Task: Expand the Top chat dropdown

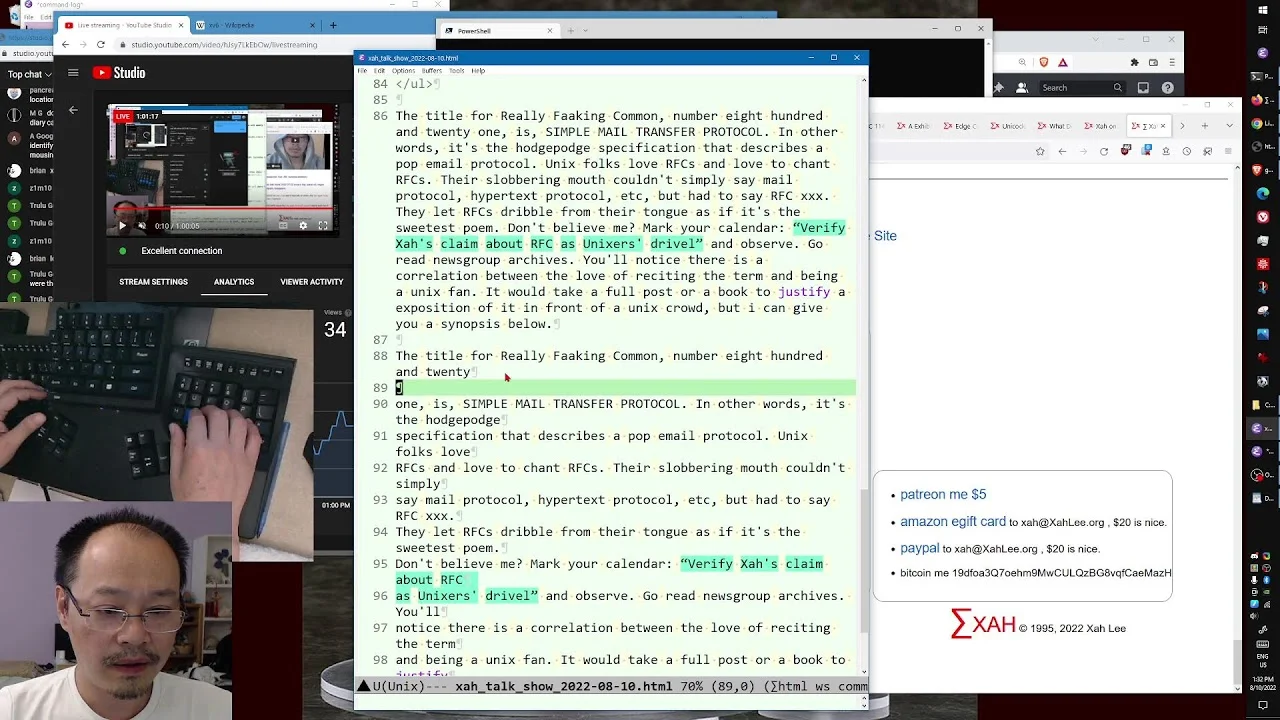Action: (x=29, y=74)
